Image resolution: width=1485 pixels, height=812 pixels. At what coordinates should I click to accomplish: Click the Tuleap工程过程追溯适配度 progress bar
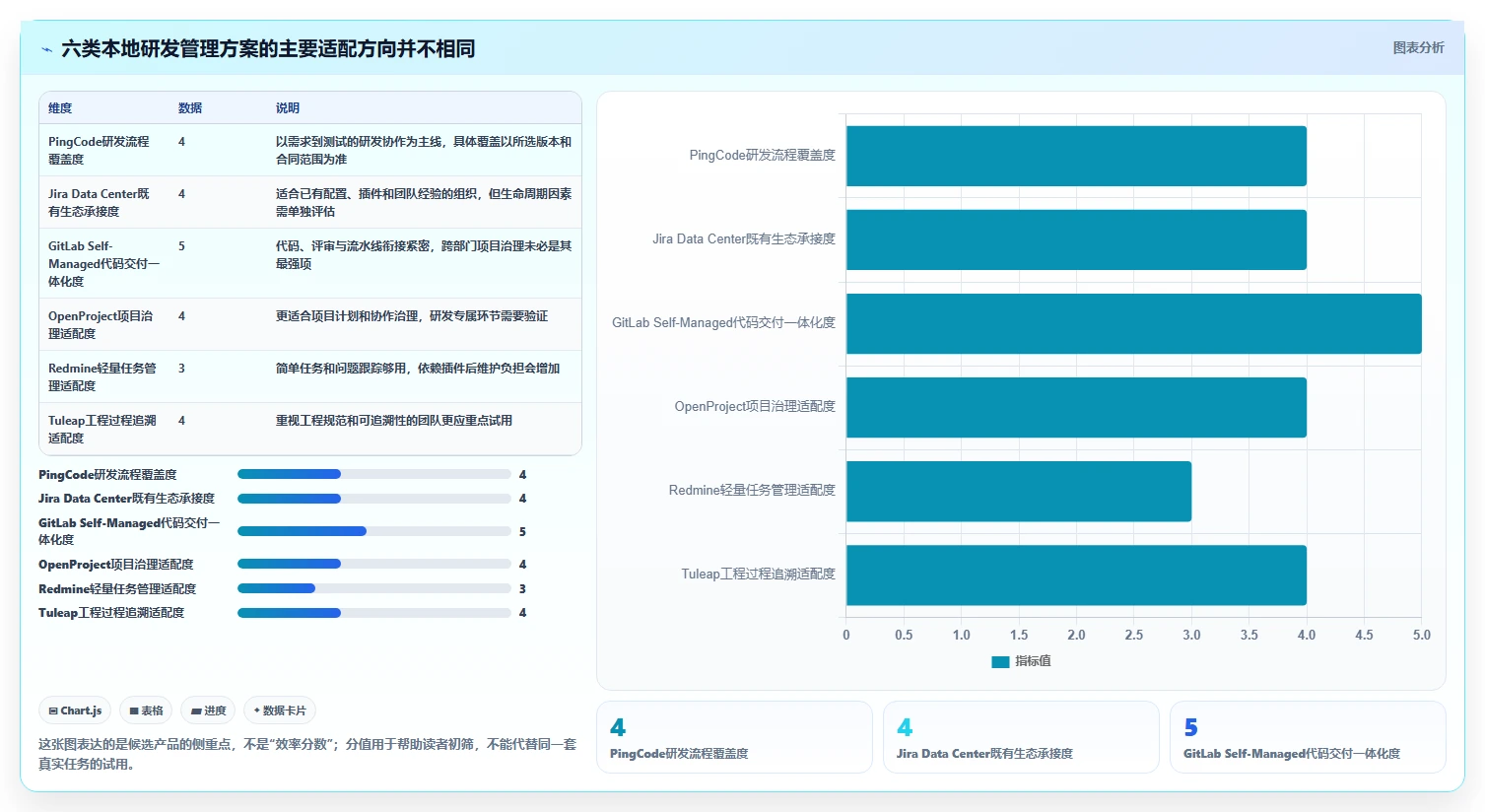[x=374, y=613]
